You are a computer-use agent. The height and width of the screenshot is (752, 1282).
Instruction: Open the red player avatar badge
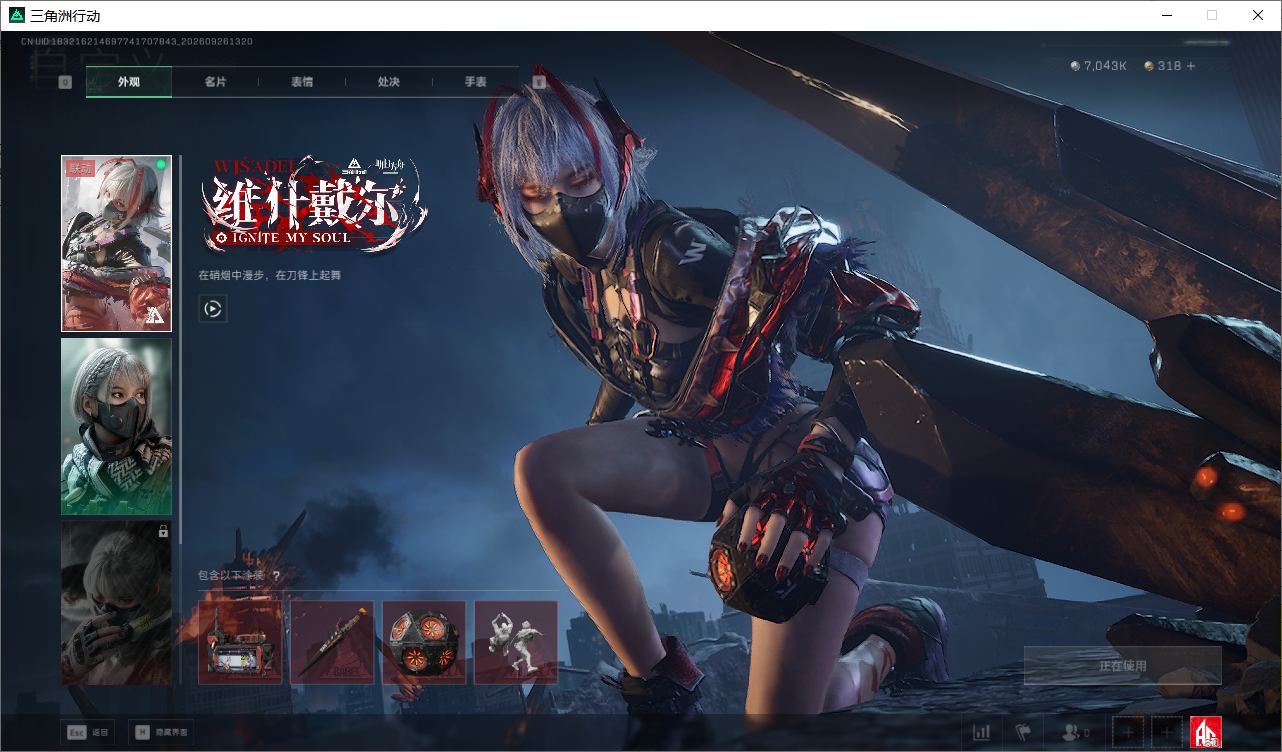coord(1207,733)
